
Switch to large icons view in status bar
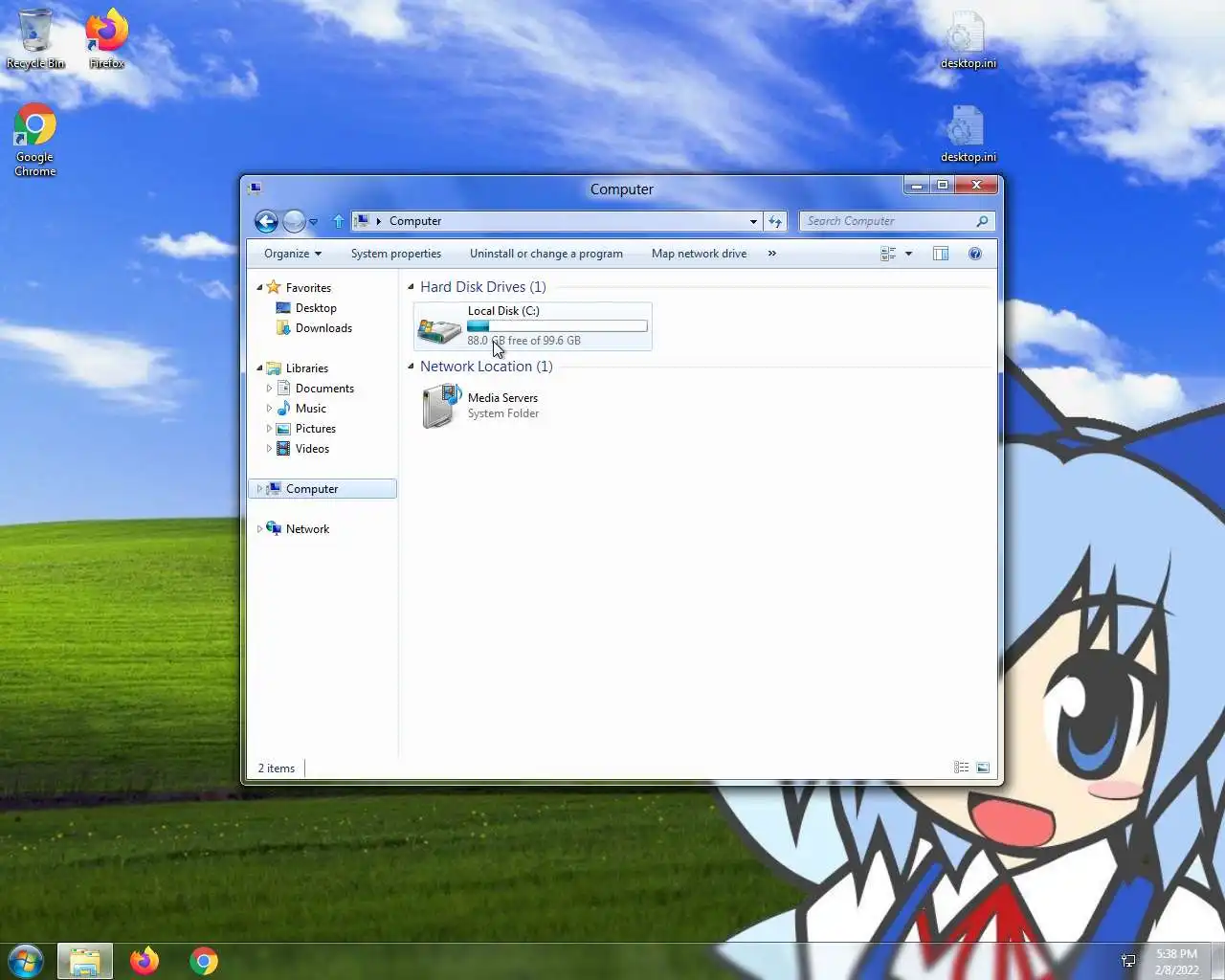983,768
